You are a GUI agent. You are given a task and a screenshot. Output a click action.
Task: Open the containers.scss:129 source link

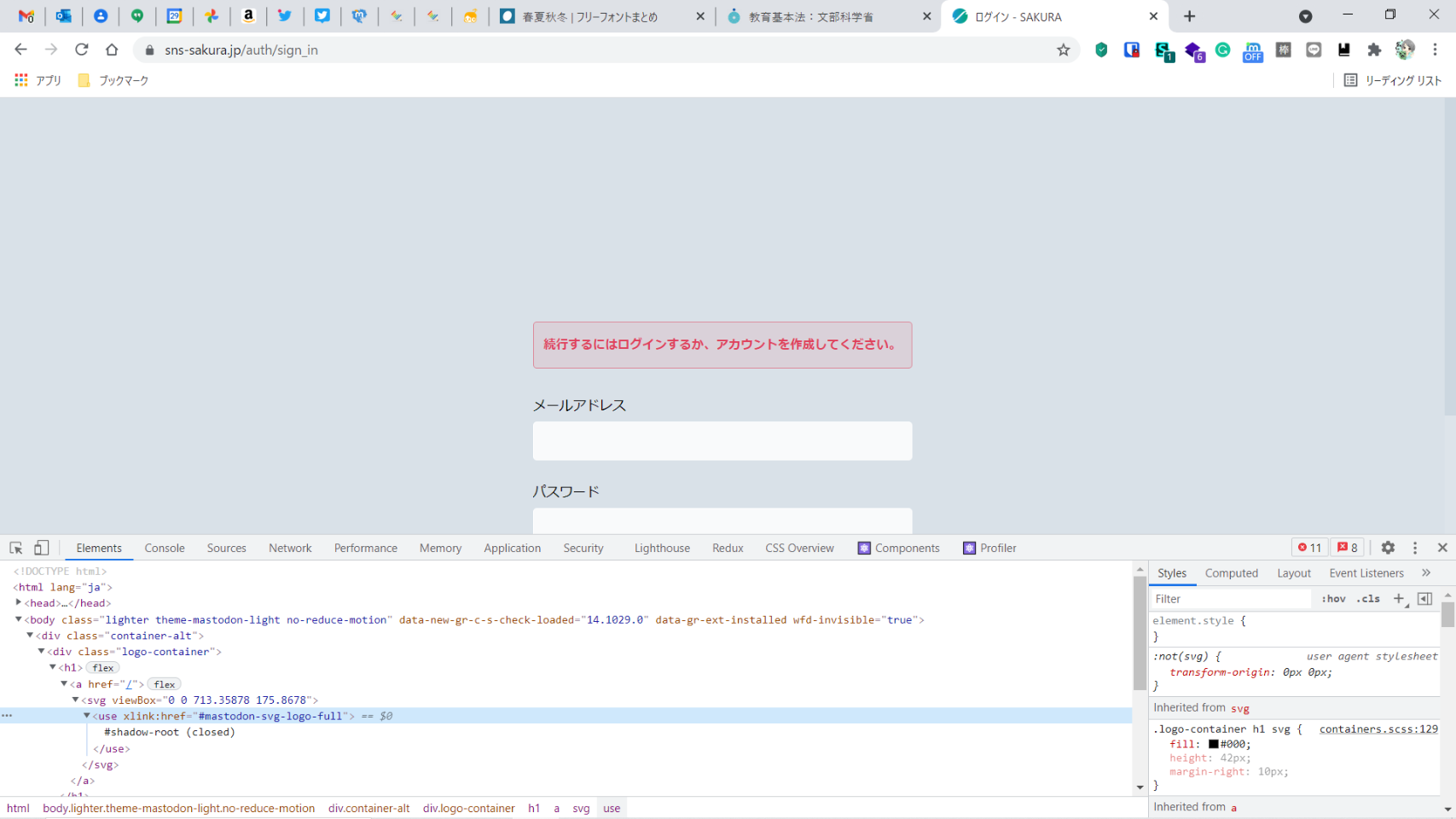tap(1378, 729)
